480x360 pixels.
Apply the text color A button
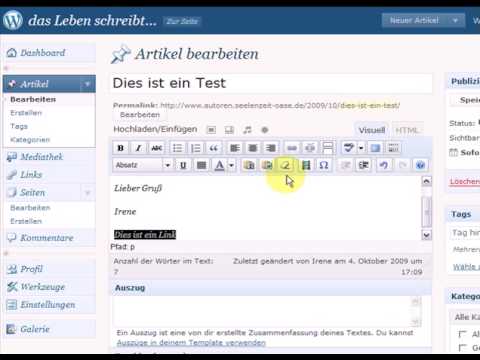[x=219, y=165]
